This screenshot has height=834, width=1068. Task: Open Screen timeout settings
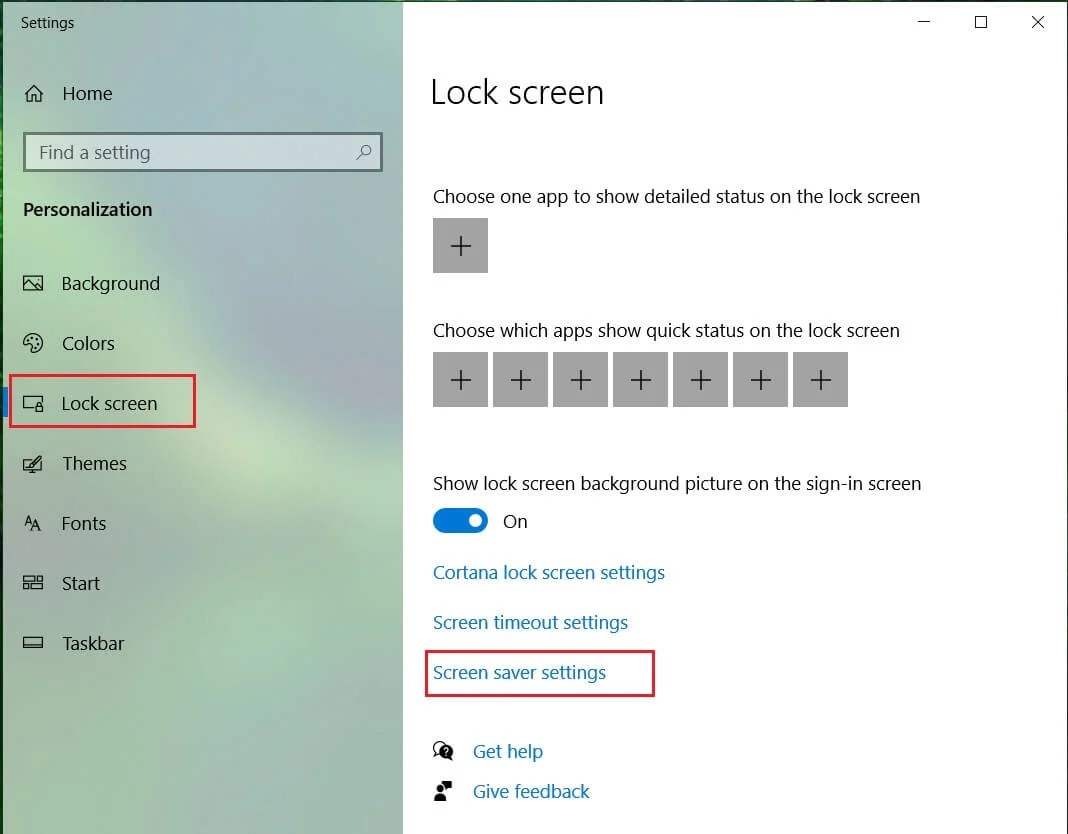[x=530, y=622]
